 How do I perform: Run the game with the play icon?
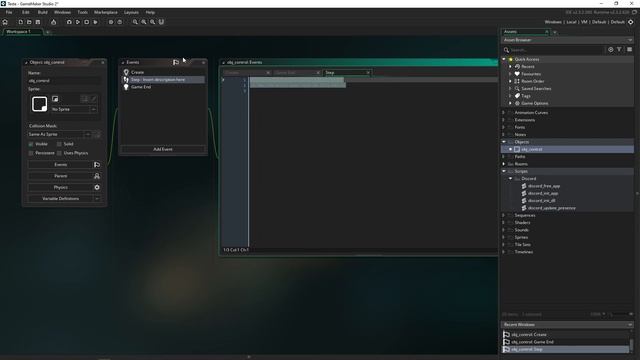click(78, 22)
